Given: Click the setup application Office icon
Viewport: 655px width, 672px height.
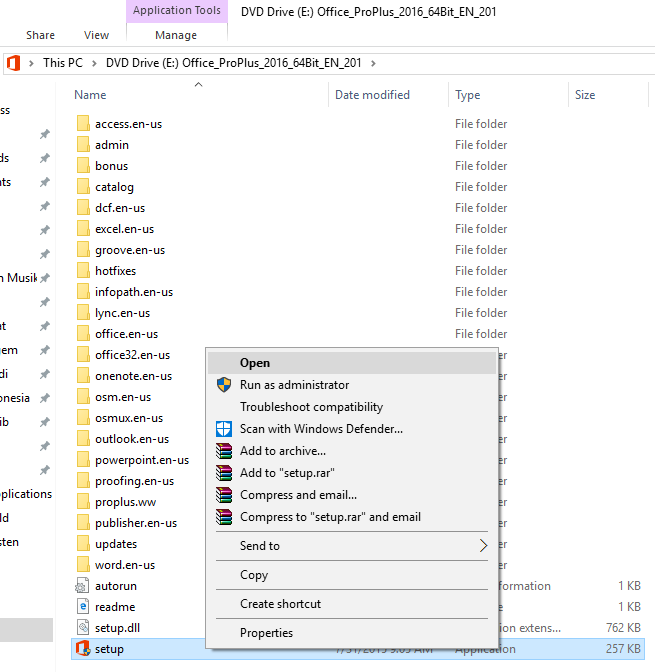Looking at the screenshot, I should [x=83, y=648].
